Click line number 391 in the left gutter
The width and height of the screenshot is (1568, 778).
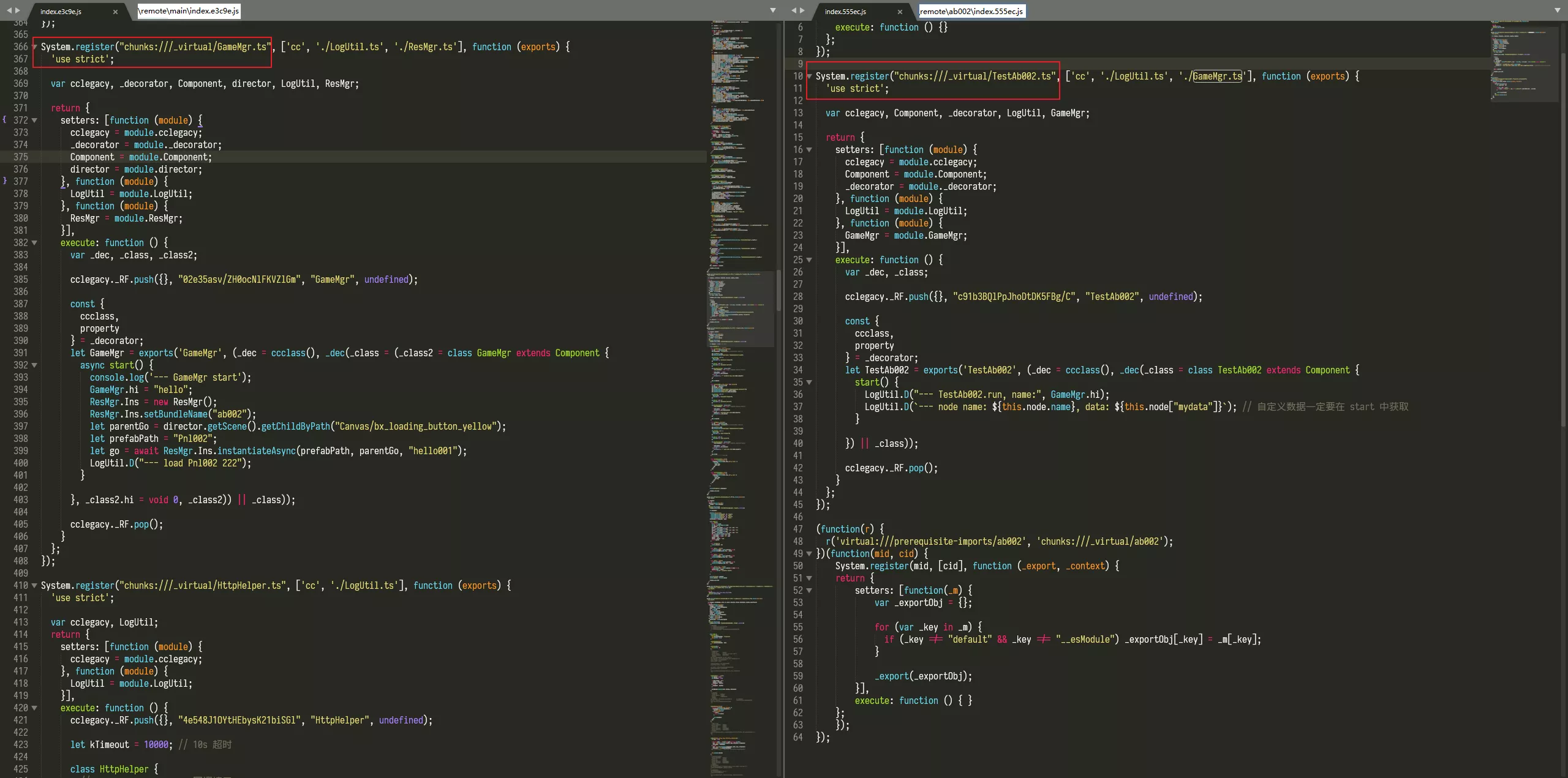point(21,353)
